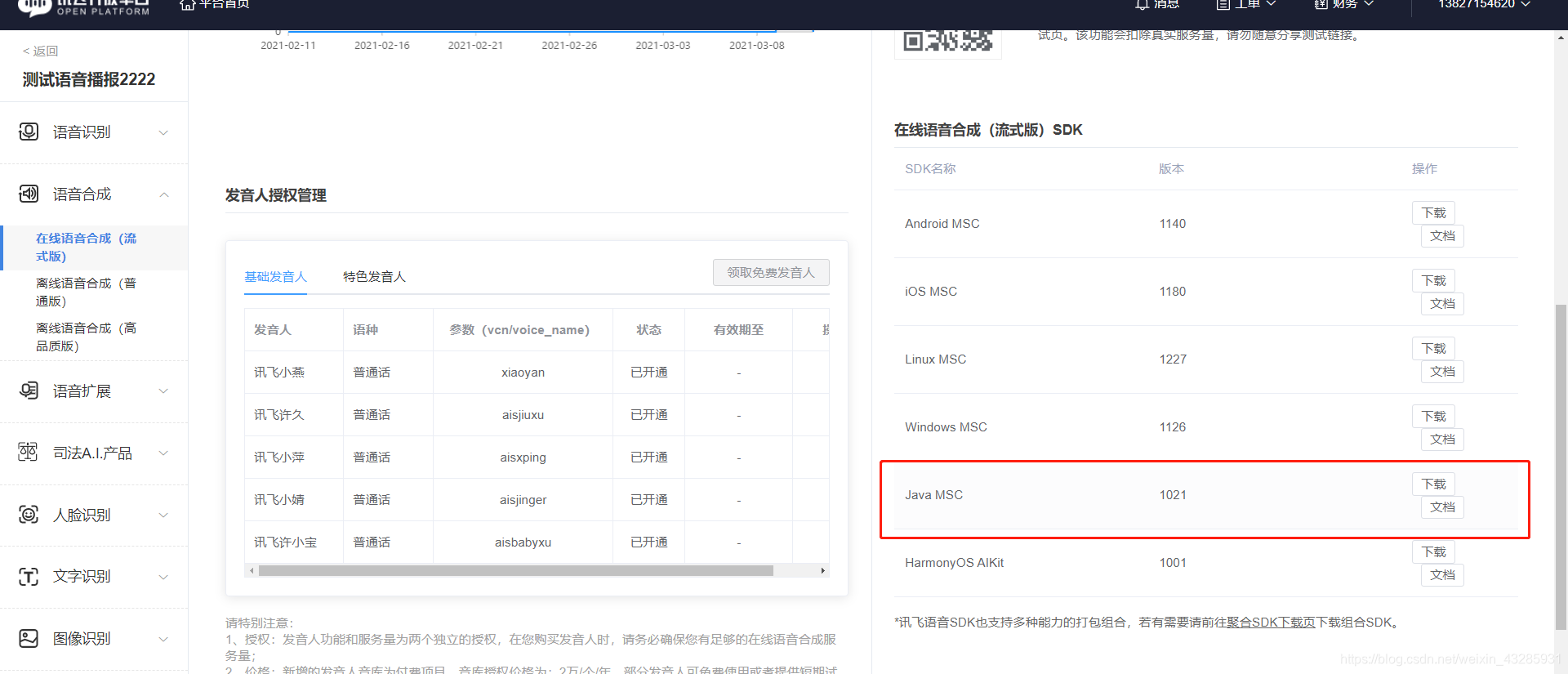Click the voice table horizontal scrollbar
This screenshot has width=1568, height=674.
pyautogui.click(x=516, y=570)
